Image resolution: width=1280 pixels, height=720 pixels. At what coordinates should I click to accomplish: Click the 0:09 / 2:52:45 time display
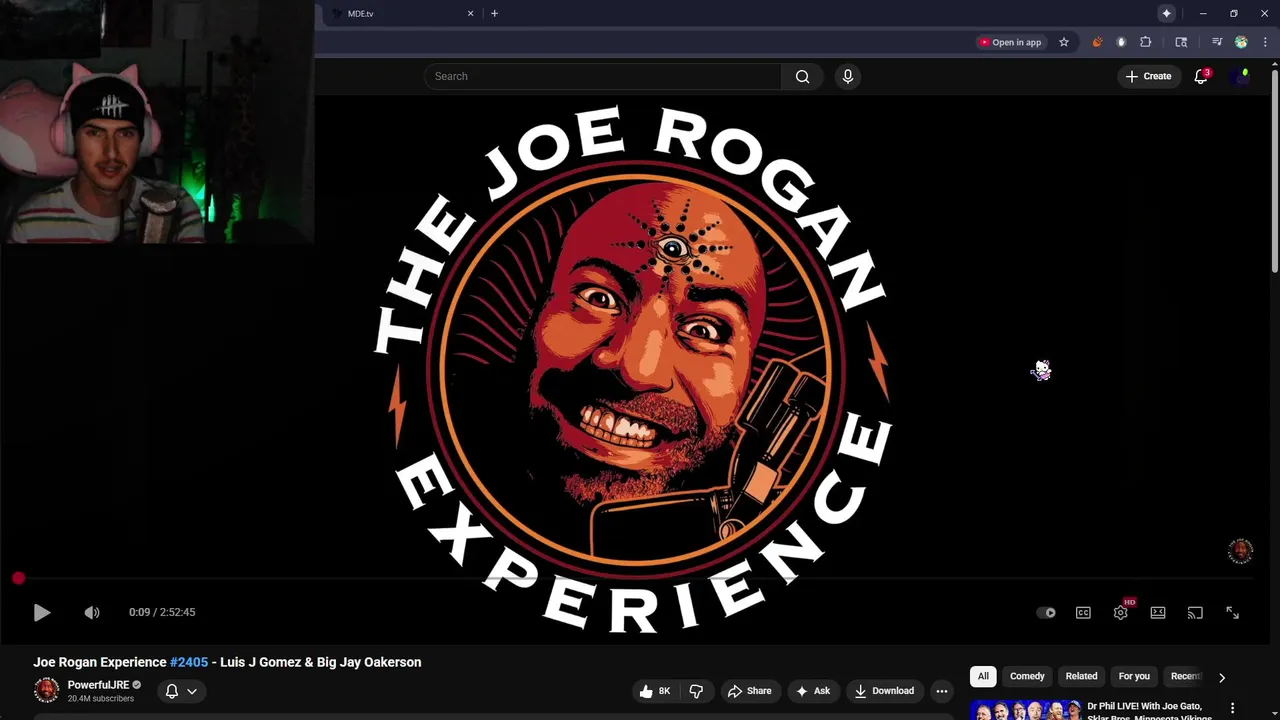[162, 612]
